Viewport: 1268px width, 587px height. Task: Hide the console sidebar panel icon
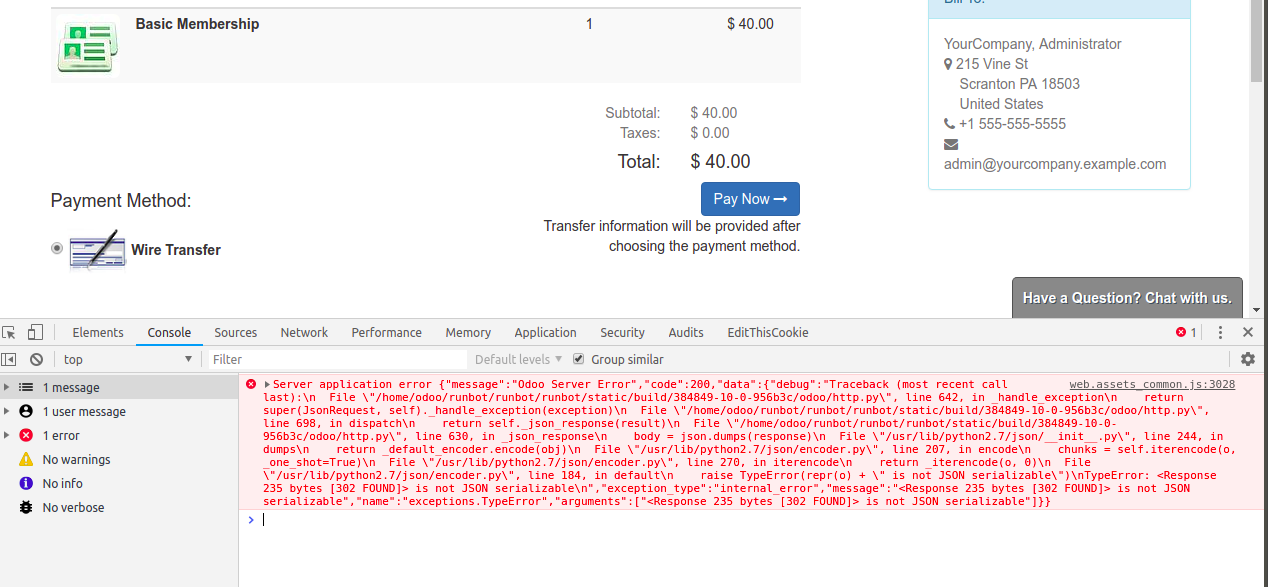(9, 359)
